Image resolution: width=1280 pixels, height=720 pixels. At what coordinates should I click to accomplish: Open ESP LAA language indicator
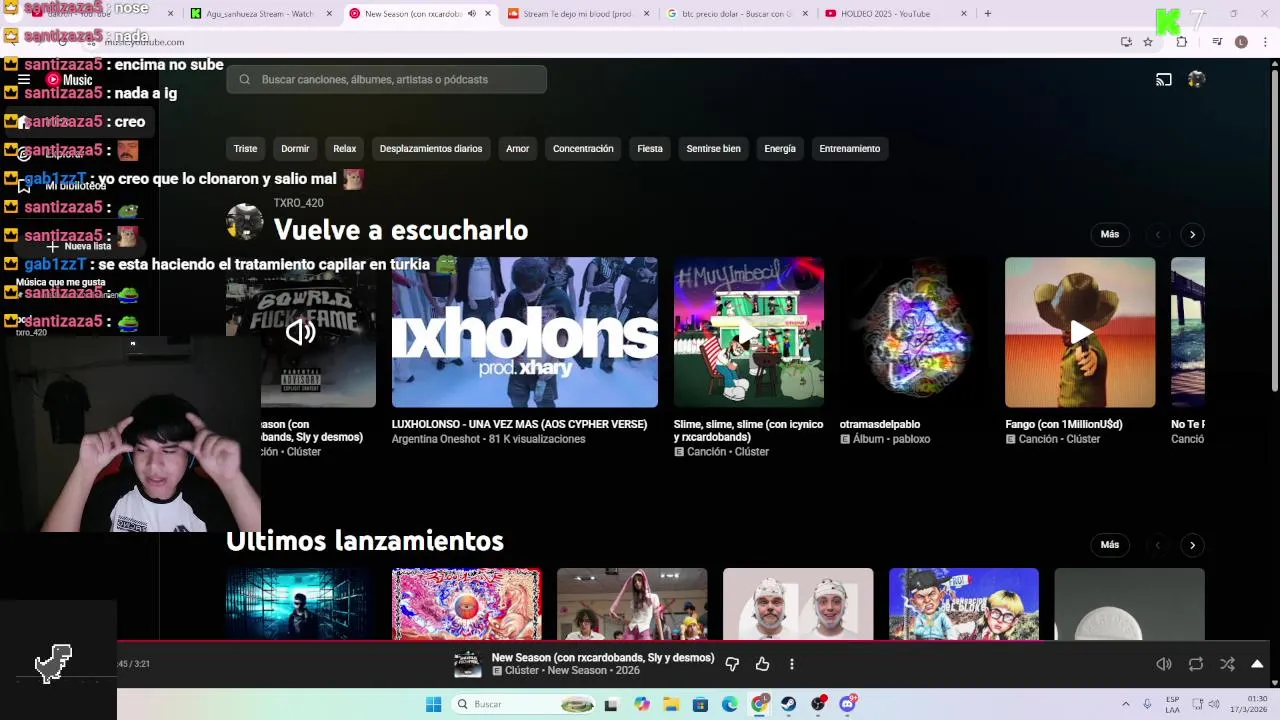[1172, 704]
